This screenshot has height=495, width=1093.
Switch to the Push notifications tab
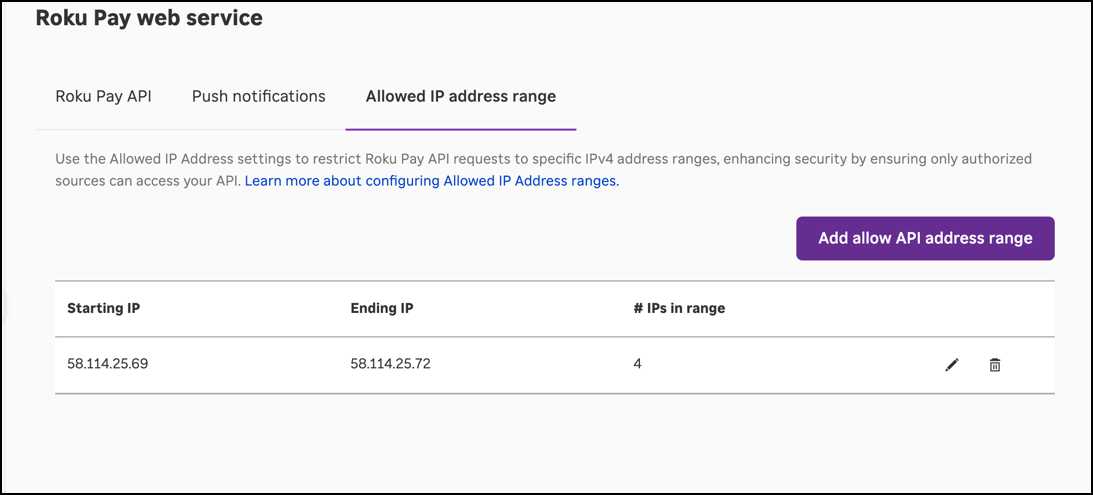click(258, 96)
